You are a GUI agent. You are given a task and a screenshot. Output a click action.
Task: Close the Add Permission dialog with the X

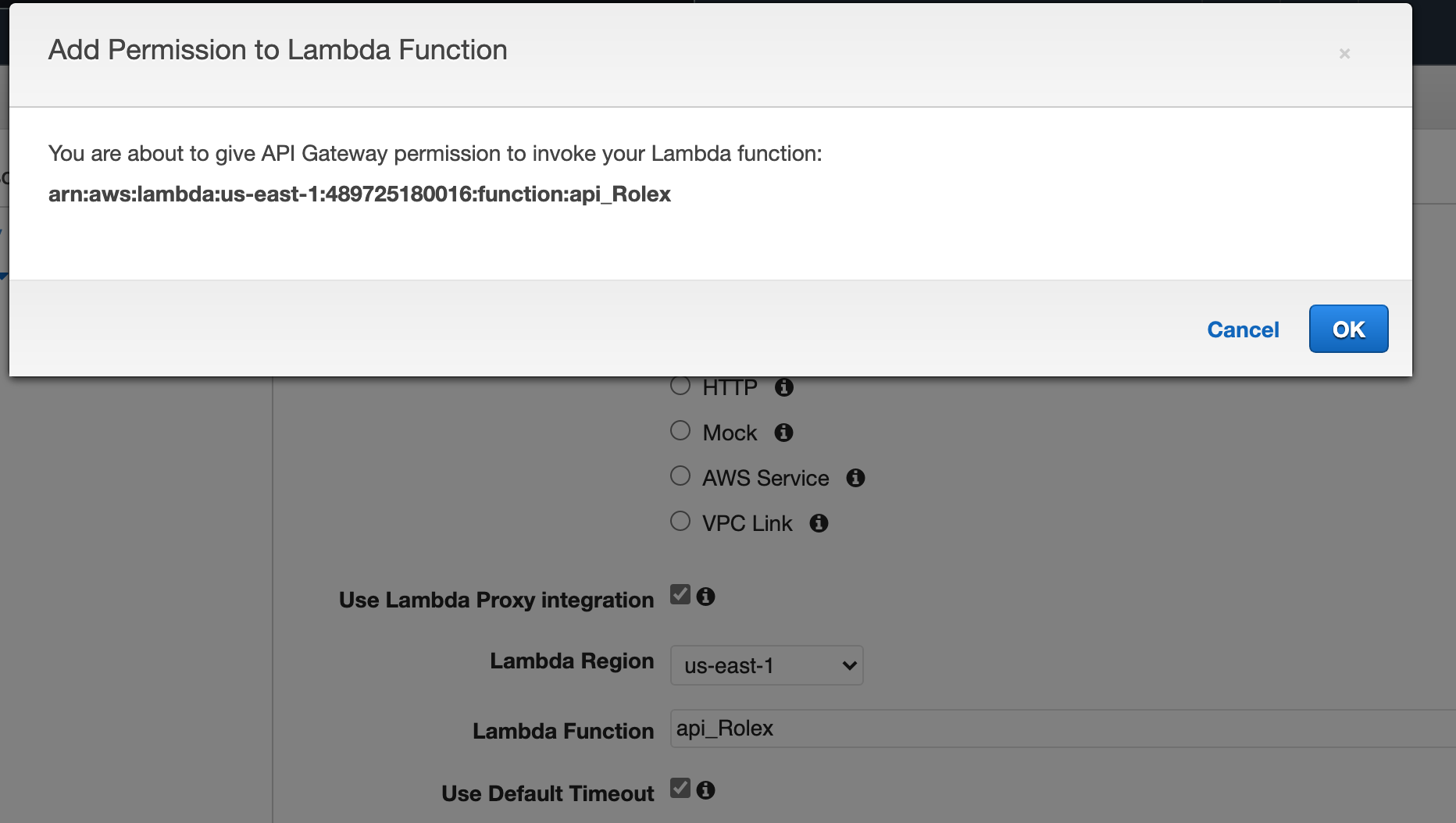[x=1344, y=54]
